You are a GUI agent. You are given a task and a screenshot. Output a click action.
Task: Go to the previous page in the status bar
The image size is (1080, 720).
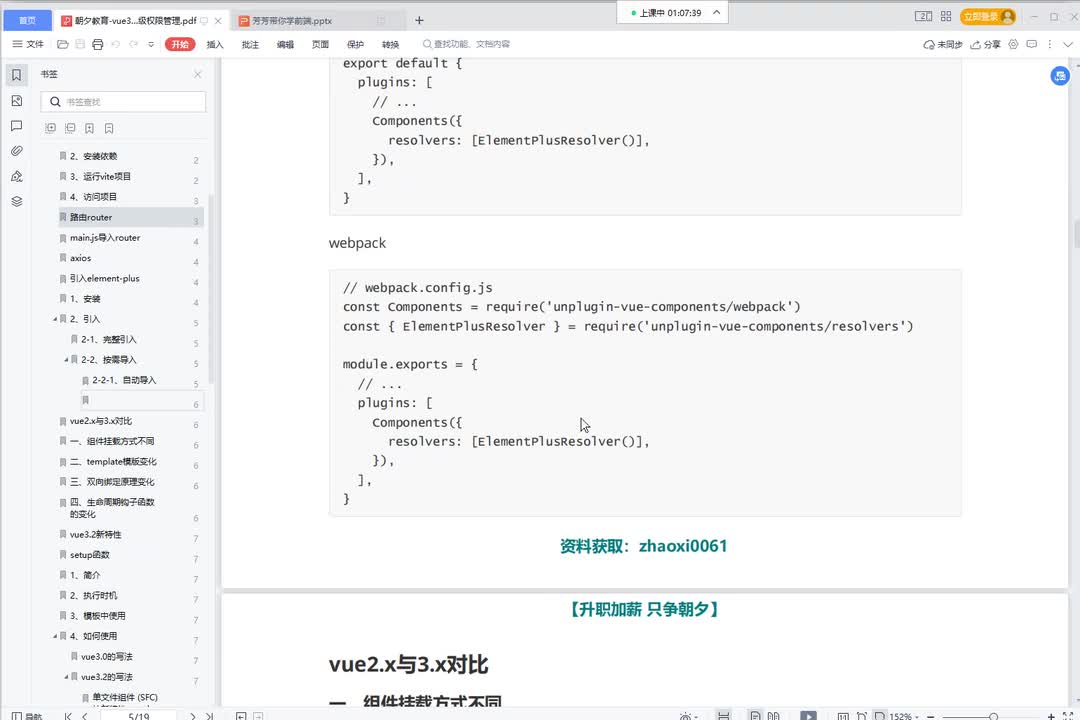pos(85,716)
